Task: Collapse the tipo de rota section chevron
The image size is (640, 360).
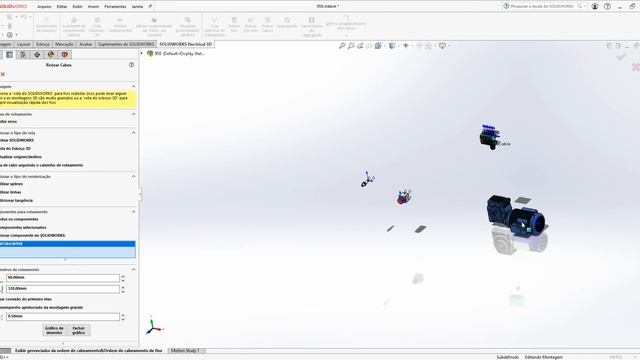Action: point(133,133)
